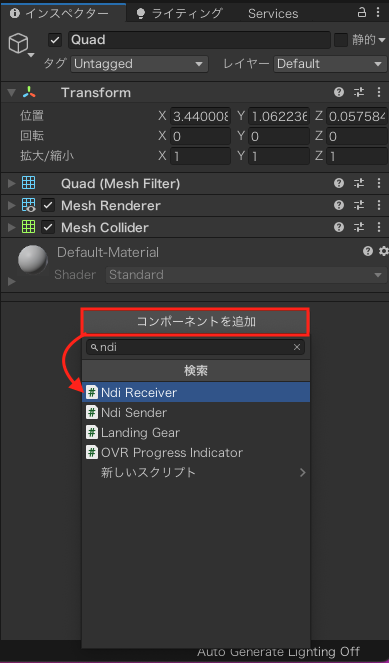Open Mesh Collider help icon
Image resolution: width=389 pixels, height=663 pixels.
point(339,227)
